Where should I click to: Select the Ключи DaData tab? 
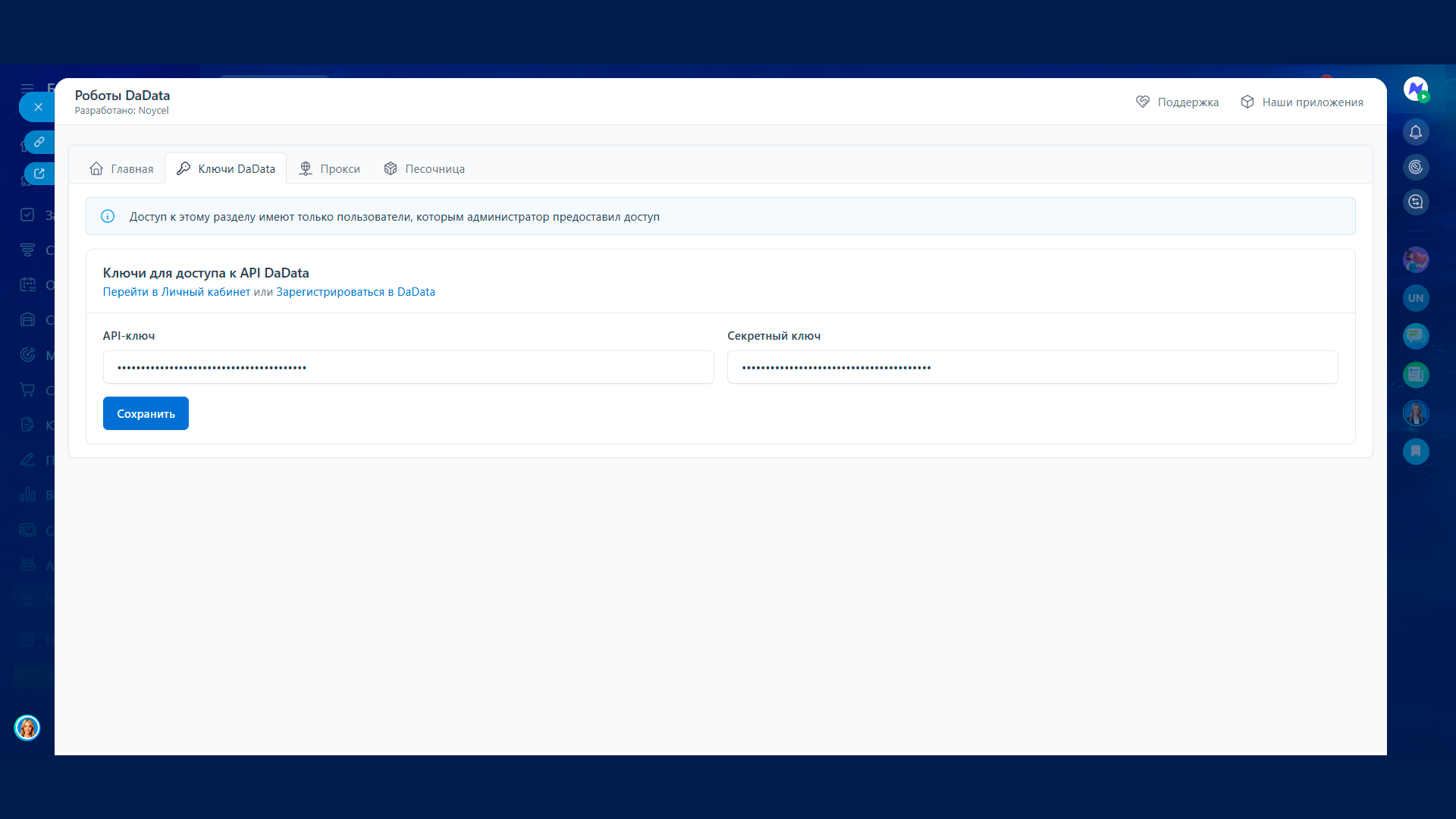tap(226, 169)
